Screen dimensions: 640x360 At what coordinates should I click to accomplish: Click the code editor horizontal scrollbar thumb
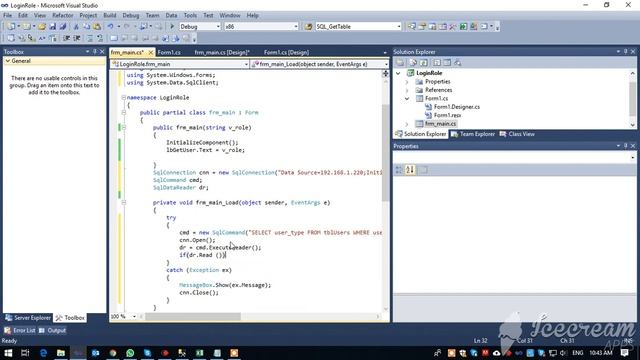point(193,316)
